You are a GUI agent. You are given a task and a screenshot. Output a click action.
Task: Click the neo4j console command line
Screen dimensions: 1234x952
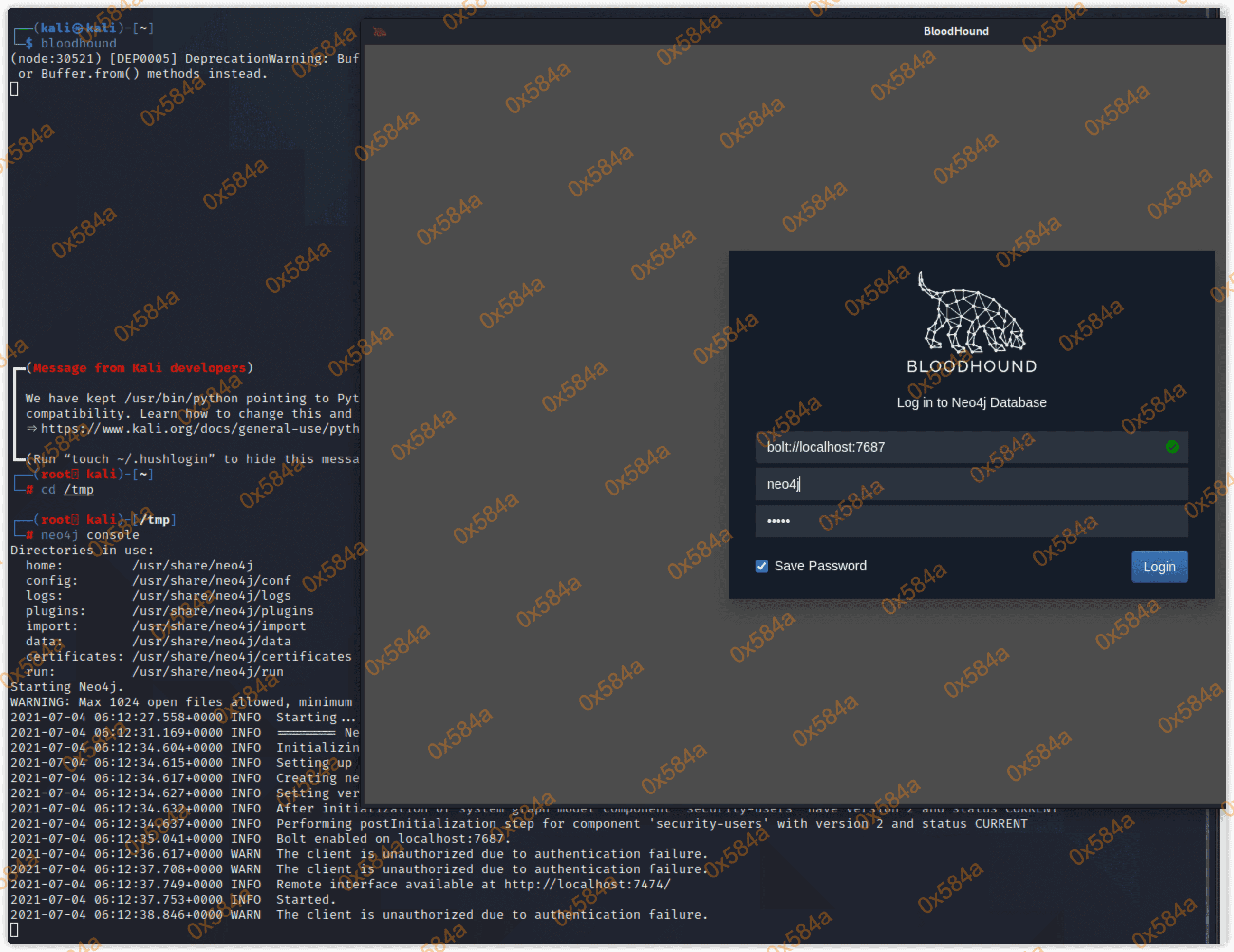click(x=89, y=535)
